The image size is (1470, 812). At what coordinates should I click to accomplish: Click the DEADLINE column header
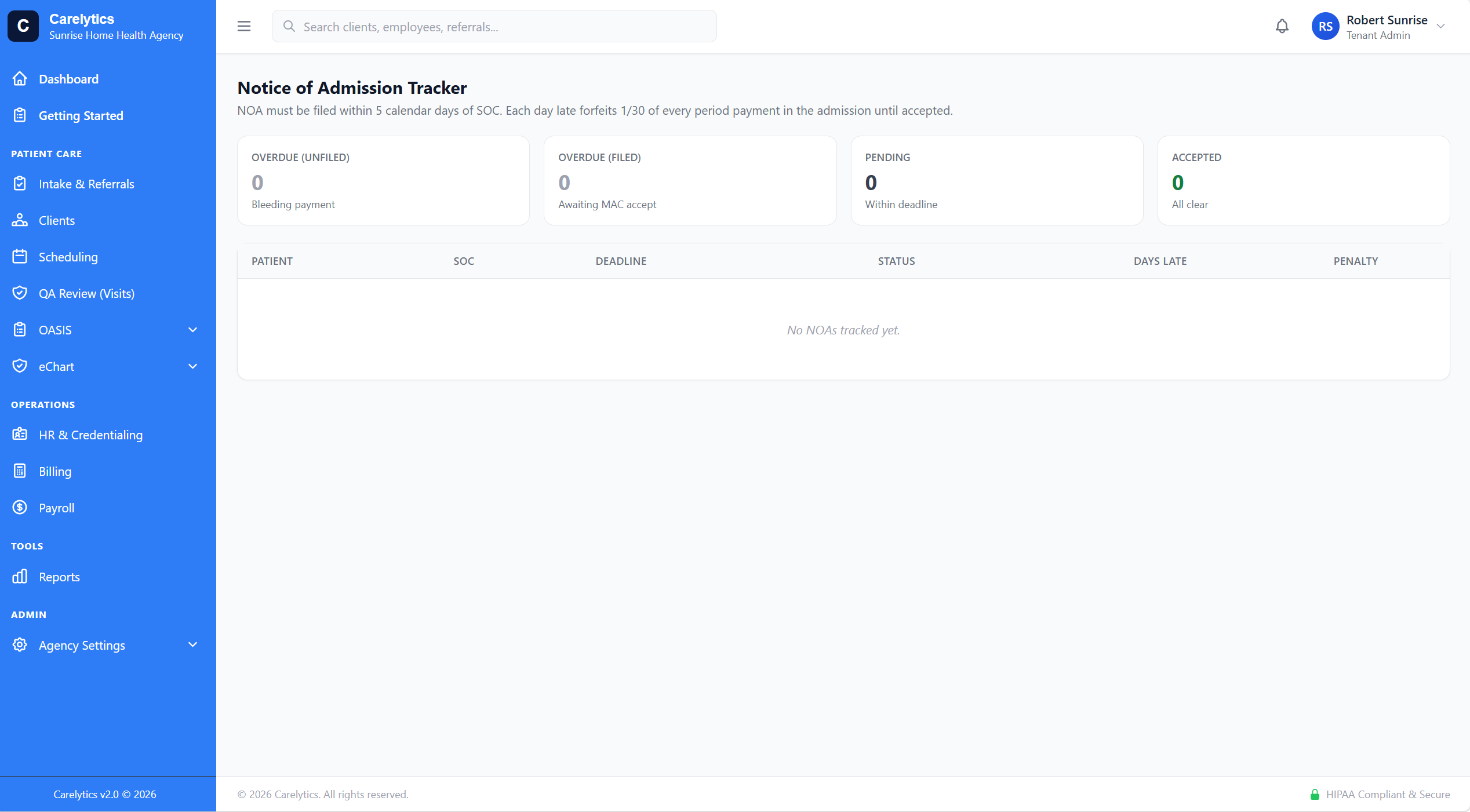(x=621, y=261)
